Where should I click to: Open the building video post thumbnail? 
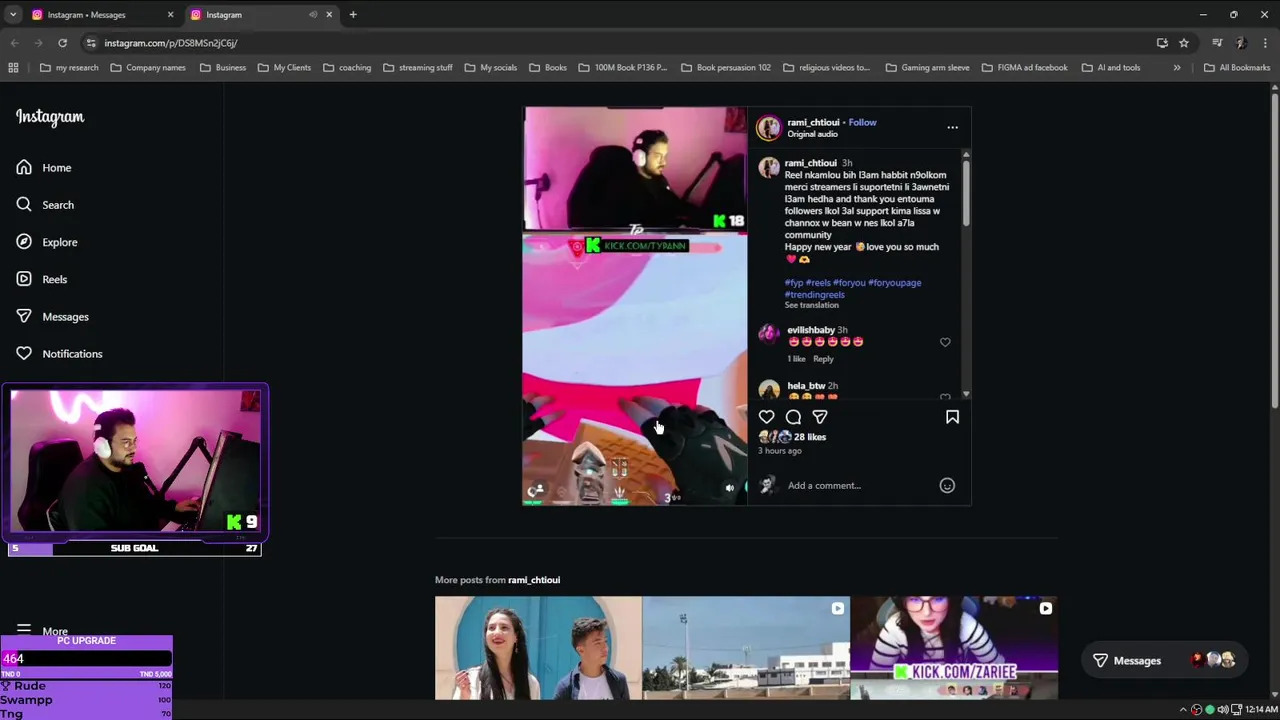(x=746, y=648)
